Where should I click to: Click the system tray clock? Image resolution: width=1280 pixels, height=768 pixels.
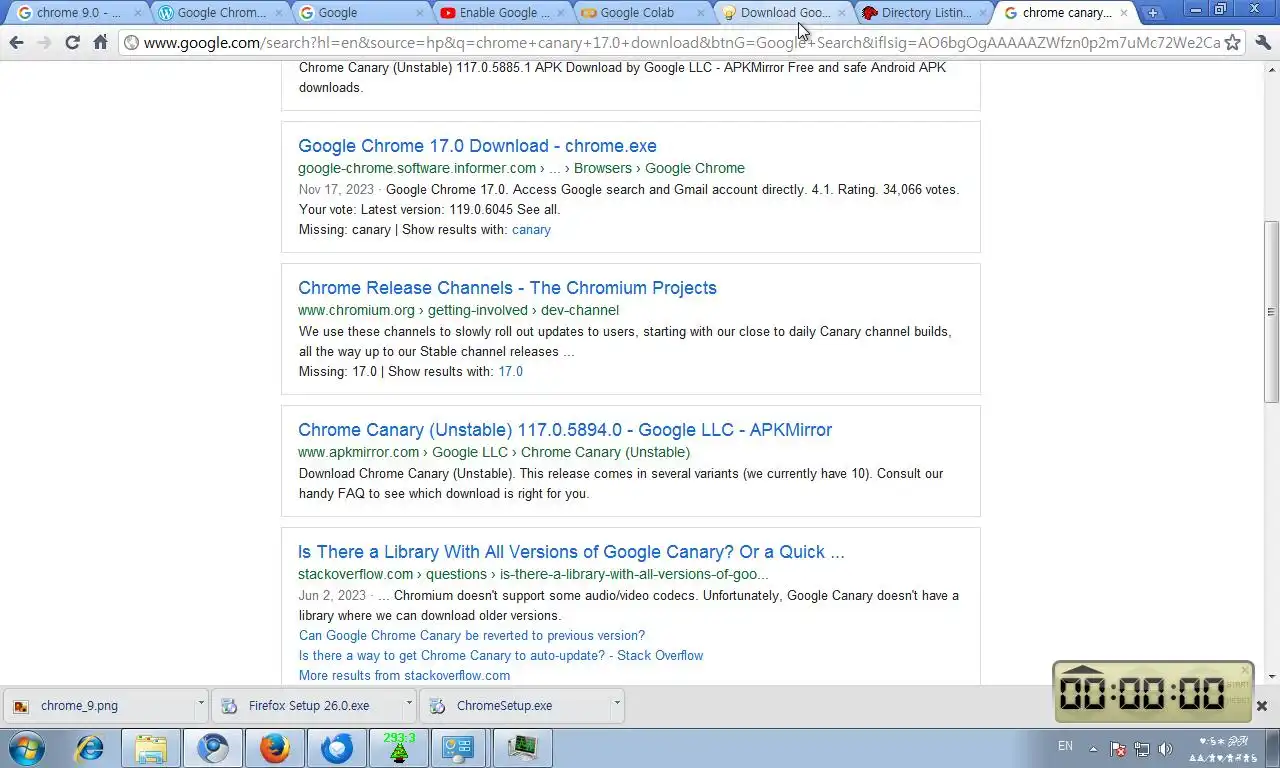pyautogui.click(x=1224, y=749)
